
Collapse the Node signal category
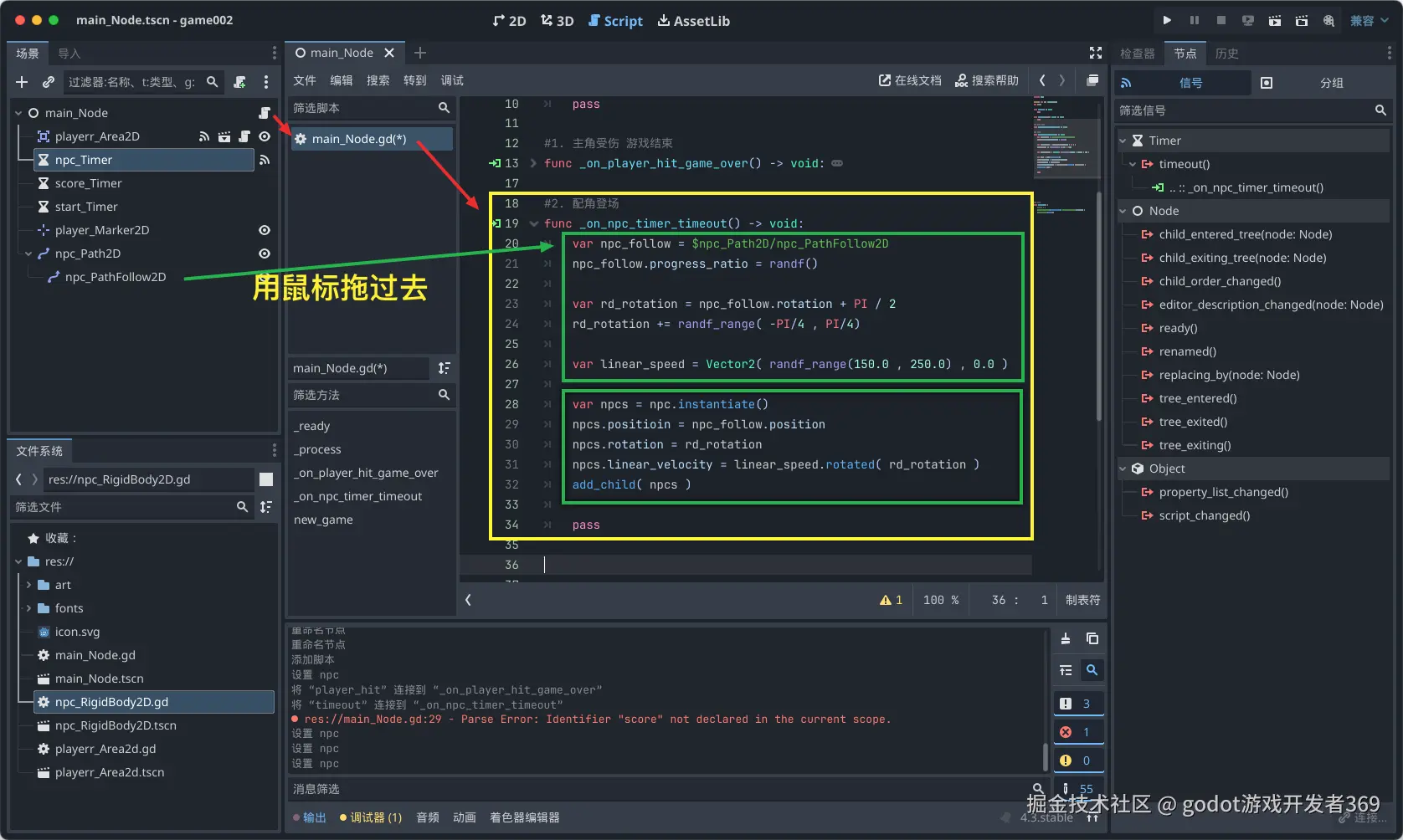click(x=1123, y=211)
